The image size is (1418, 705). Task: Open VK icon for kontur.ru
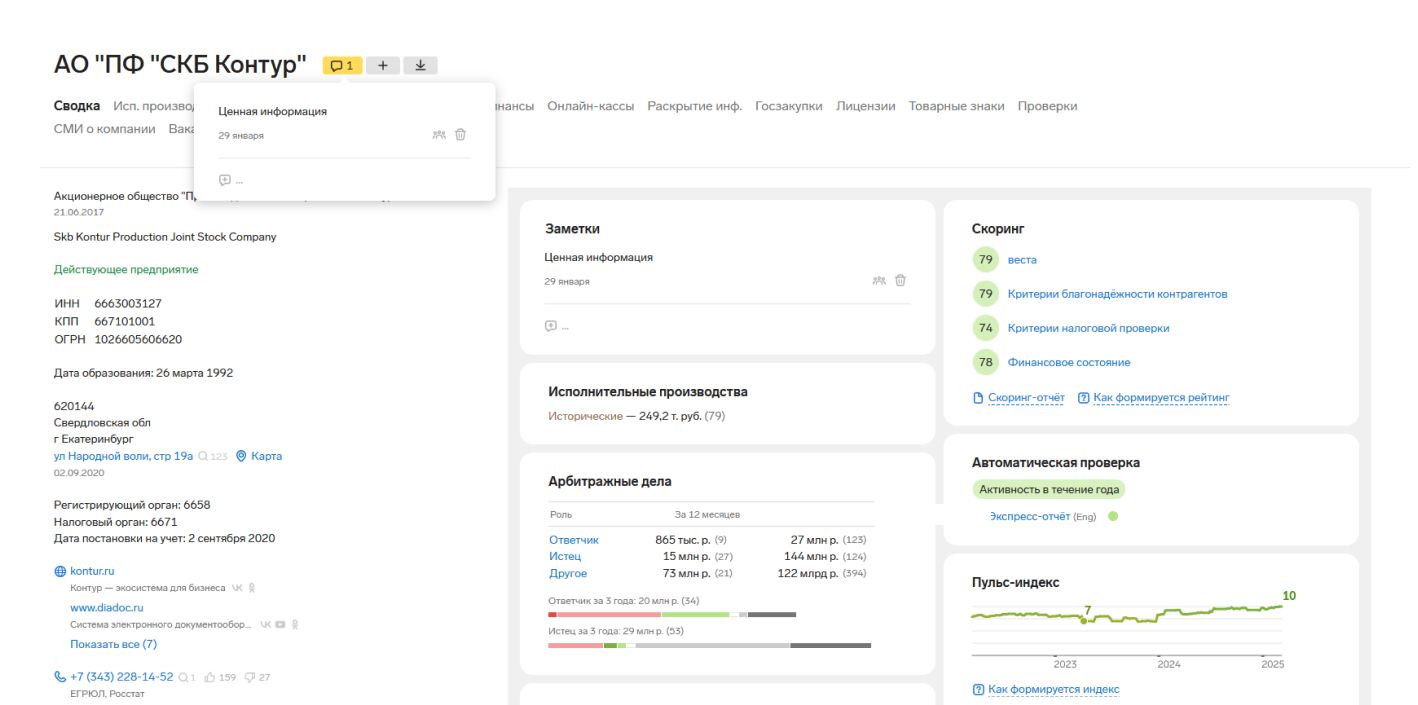pyautogui.click(x=237, y=588)
